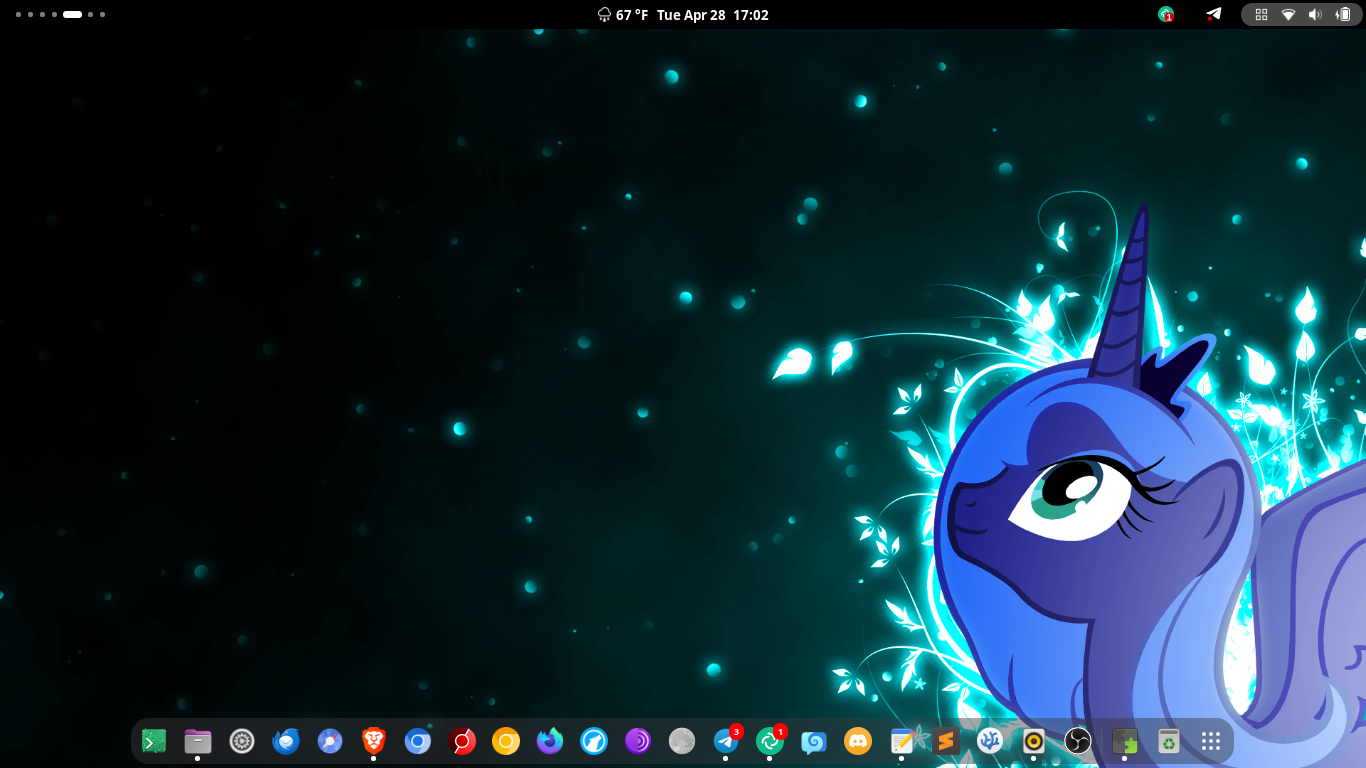1366x768 pixels.
Task: Open Sublime Text from the dock
Action: point(946,741)
